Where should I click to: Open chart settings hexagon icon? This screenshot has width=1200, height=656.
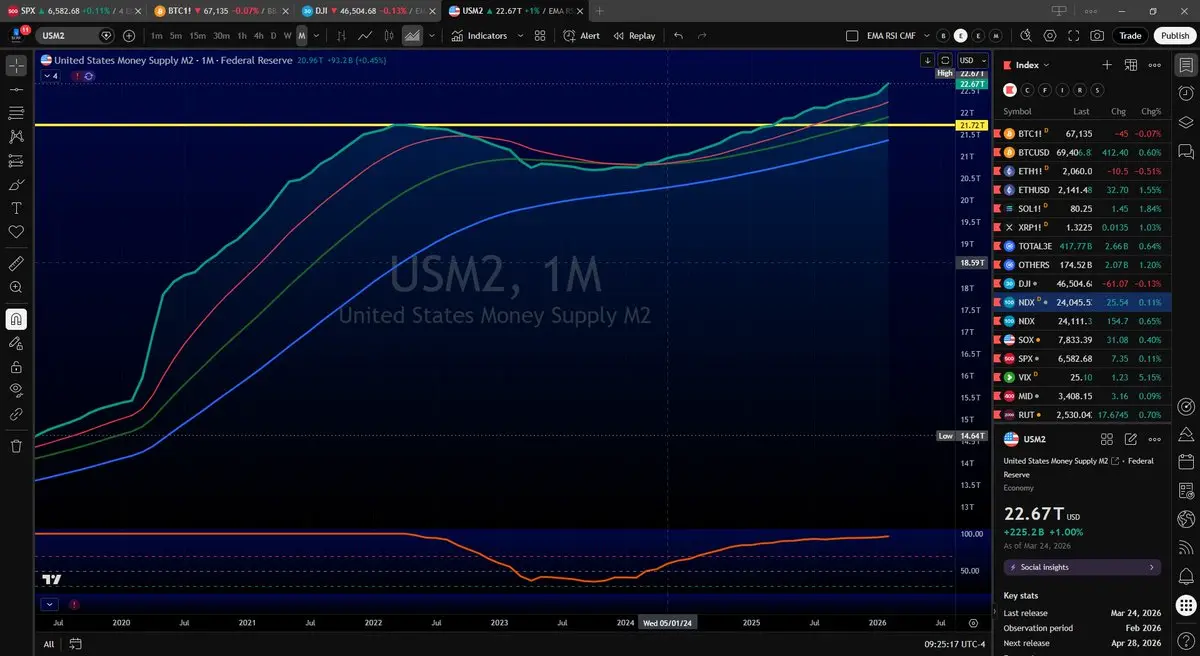[1050, 35]
